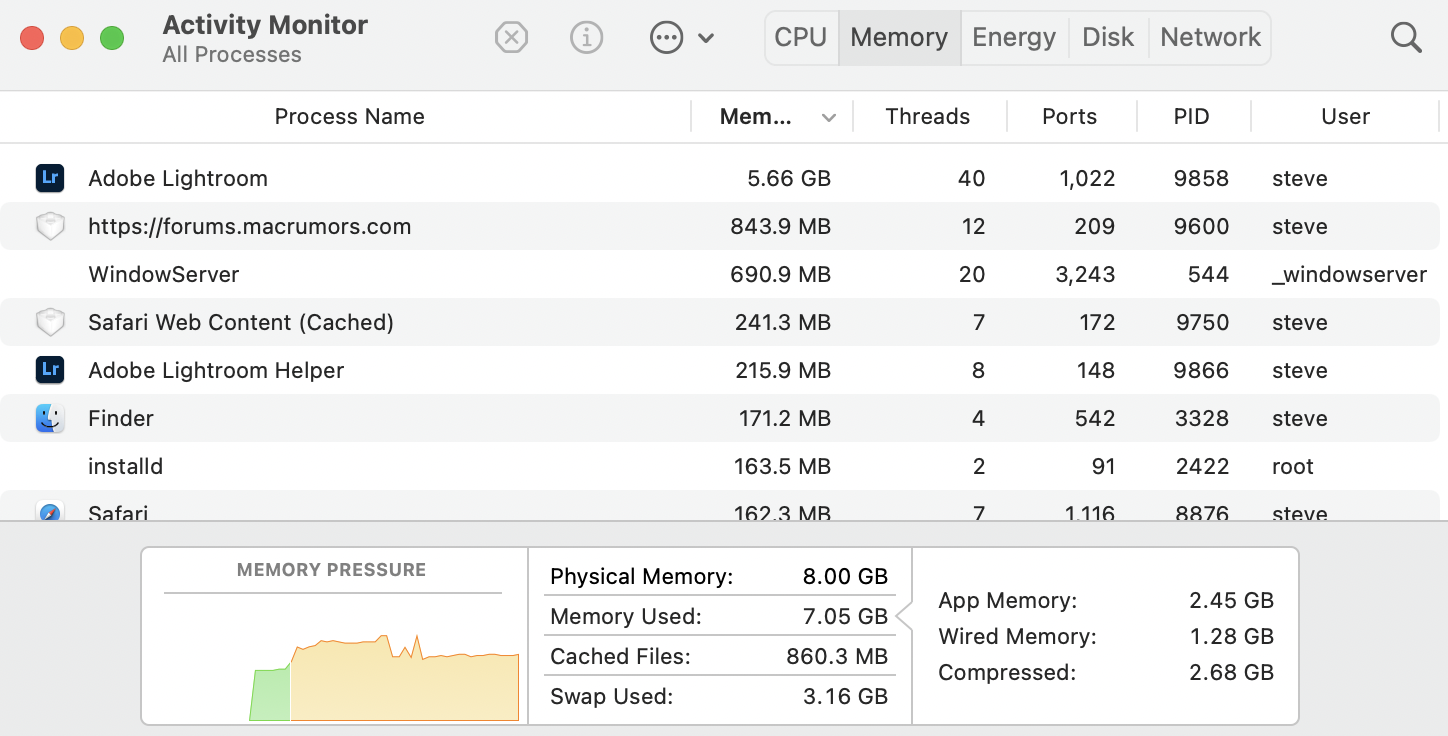1448x736 pixels.
Task: Click the Stop process (X) toolbar icon
Action: [x=511, y=38]
